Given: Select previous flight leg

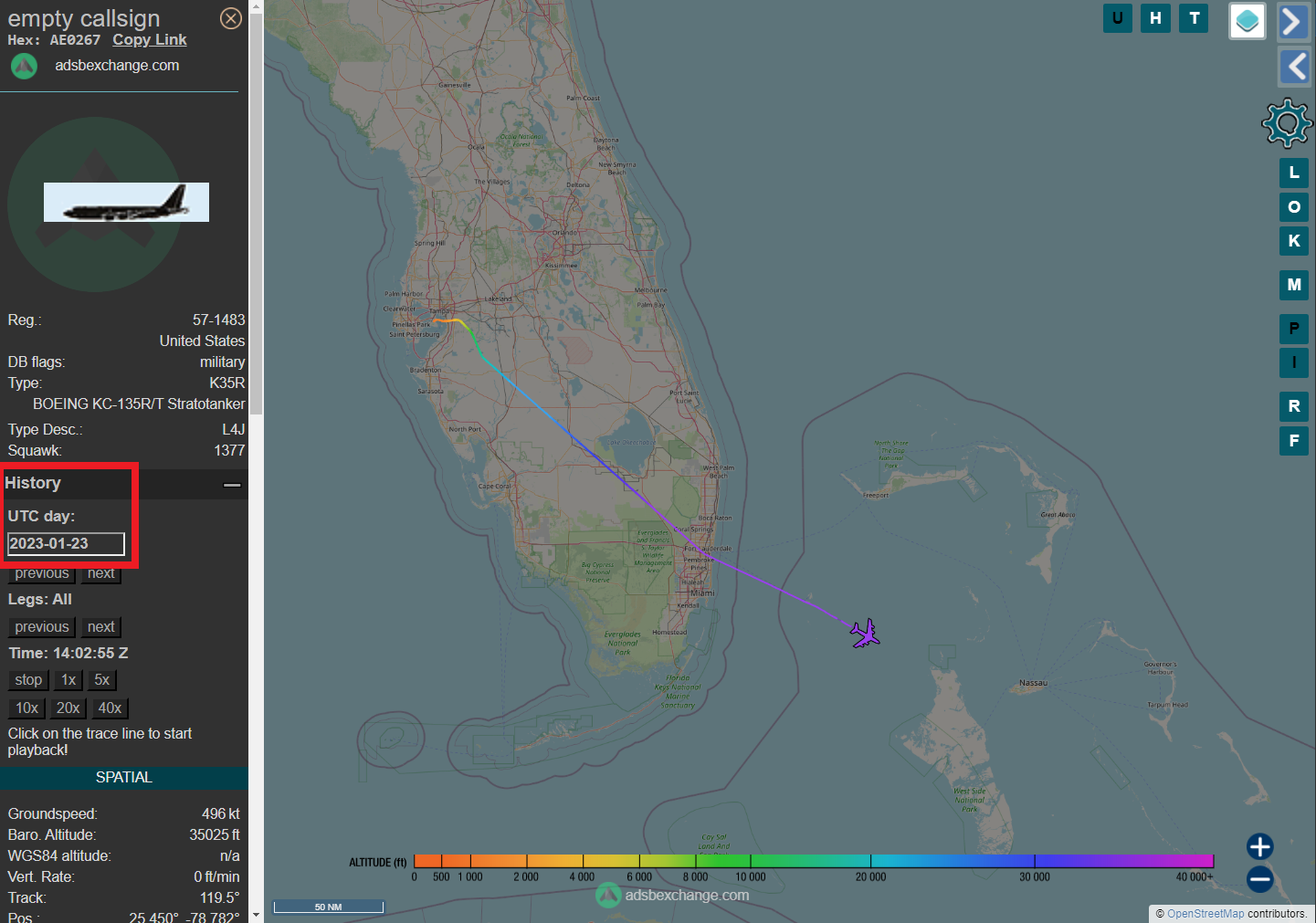Looking at the screenshot, I should pyautogui.click(x=42, y=627).
